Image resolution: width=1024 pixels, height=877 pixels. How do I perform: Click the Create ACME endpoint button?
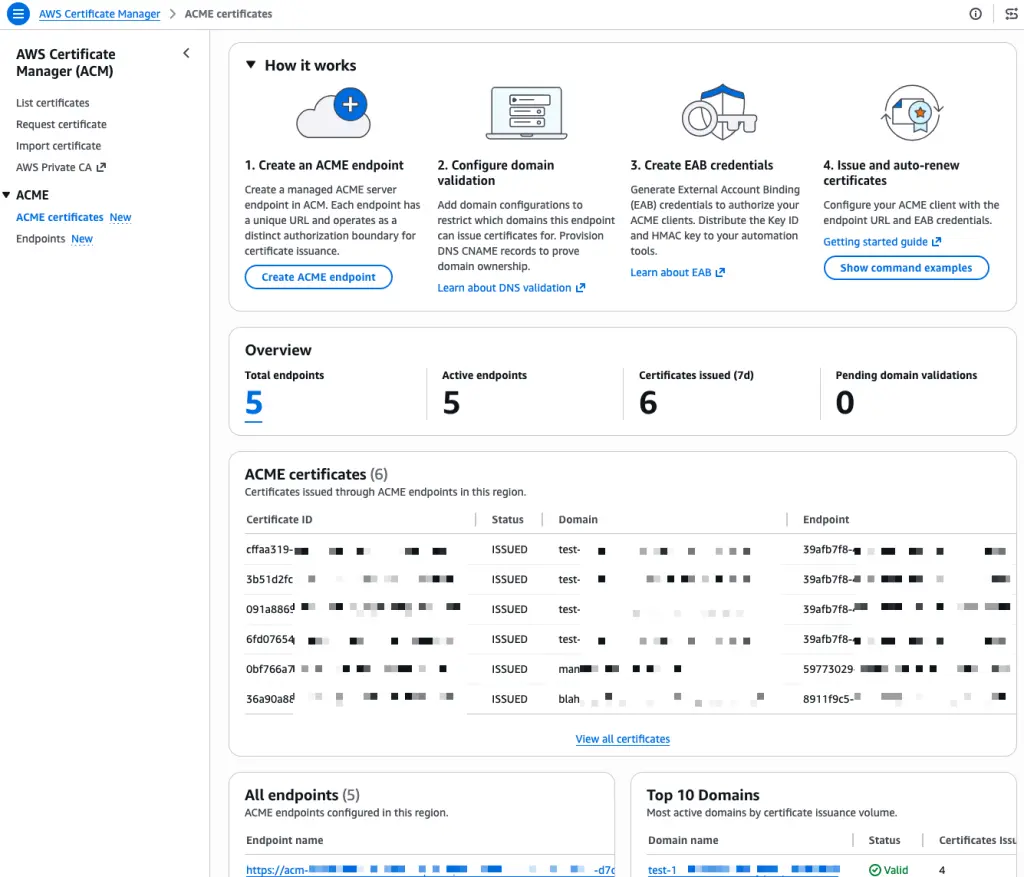click(319, 277)
